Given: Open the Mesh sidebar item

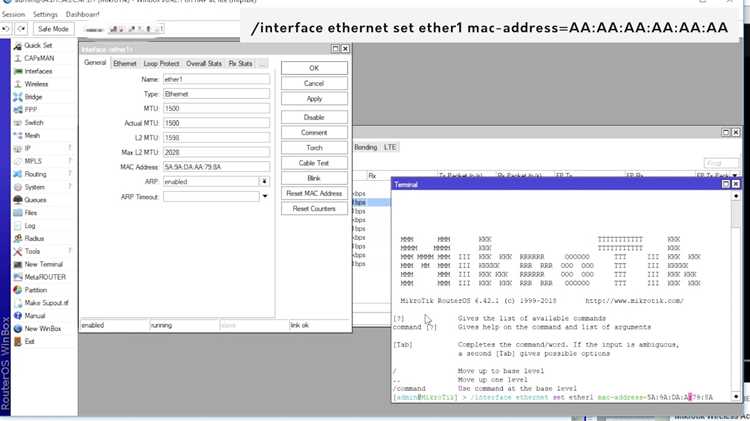Looking at the screenshot, I should [32, 136].
